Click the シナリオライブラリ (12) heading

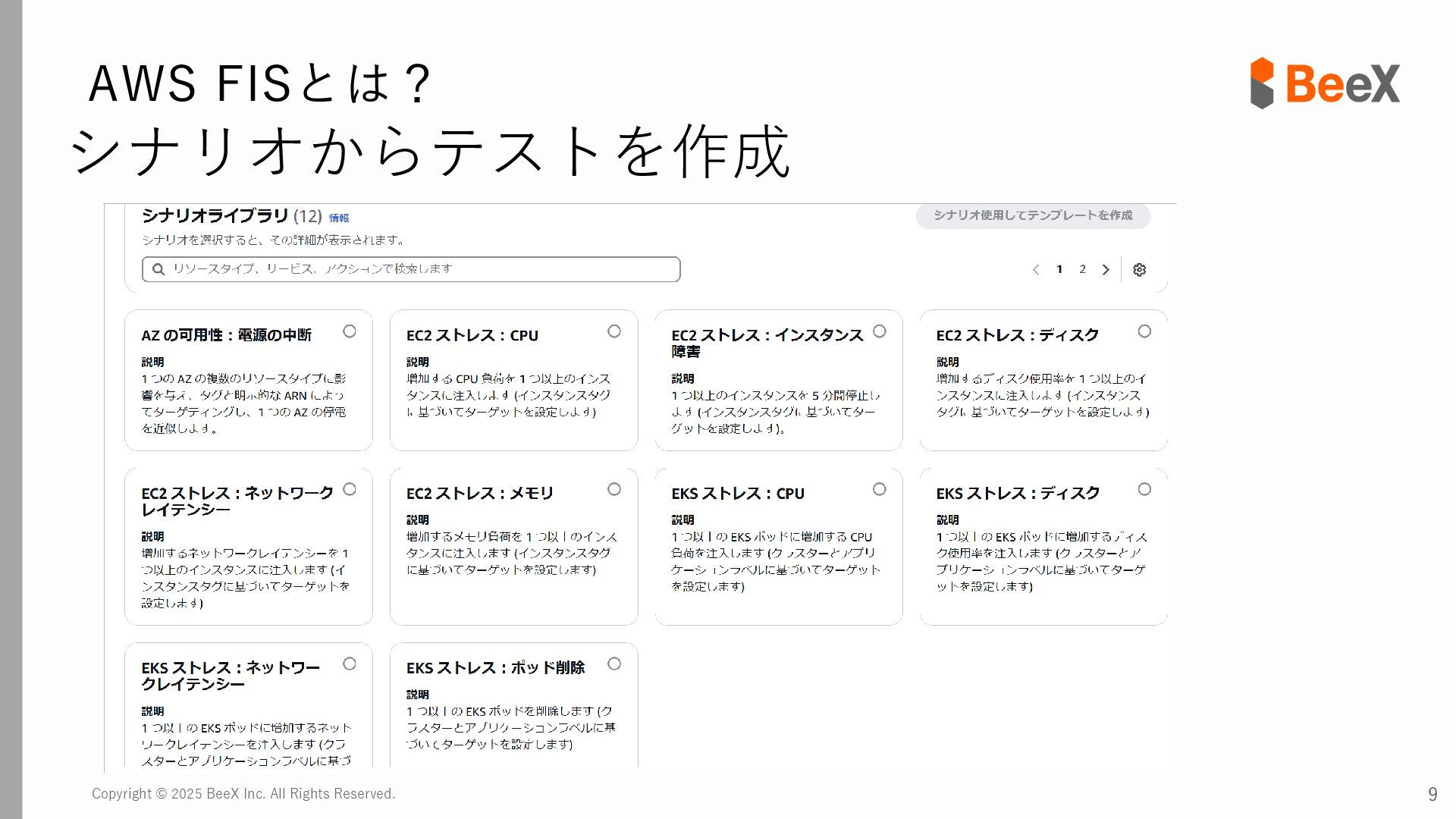coord(232,216)
